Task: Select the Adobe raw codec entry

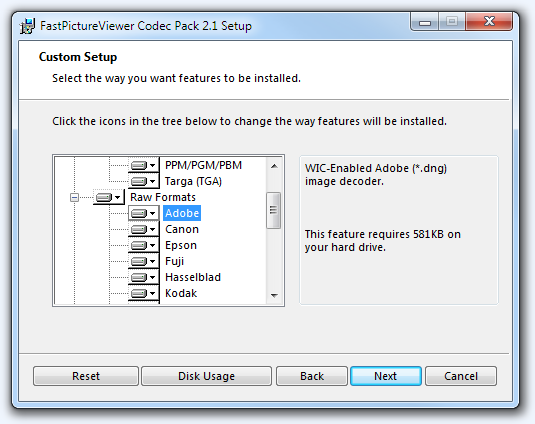Action: (x=182, y=213)
